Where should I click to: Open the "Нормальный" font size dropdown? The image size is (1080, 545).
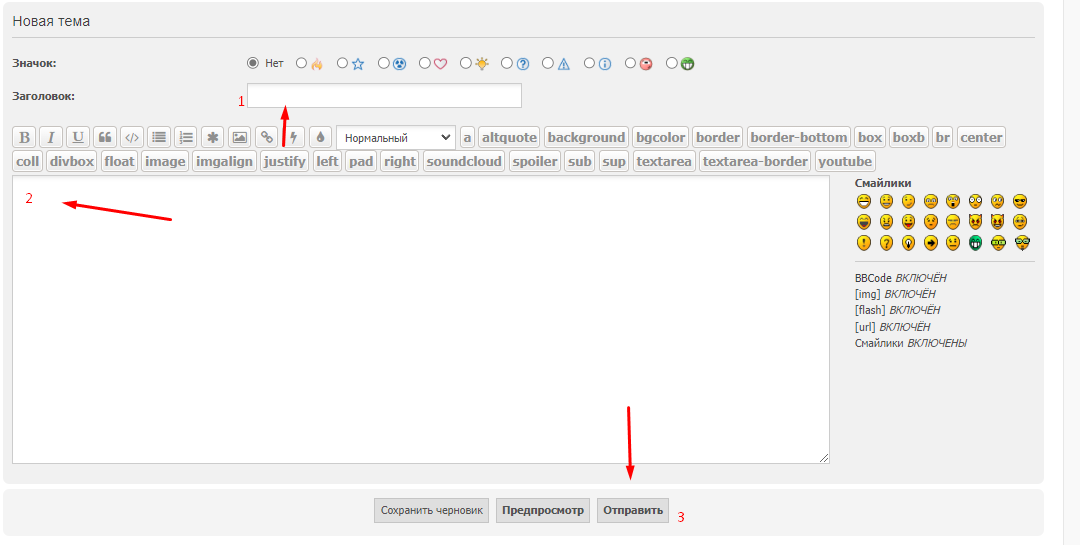(x=396, y=138)
